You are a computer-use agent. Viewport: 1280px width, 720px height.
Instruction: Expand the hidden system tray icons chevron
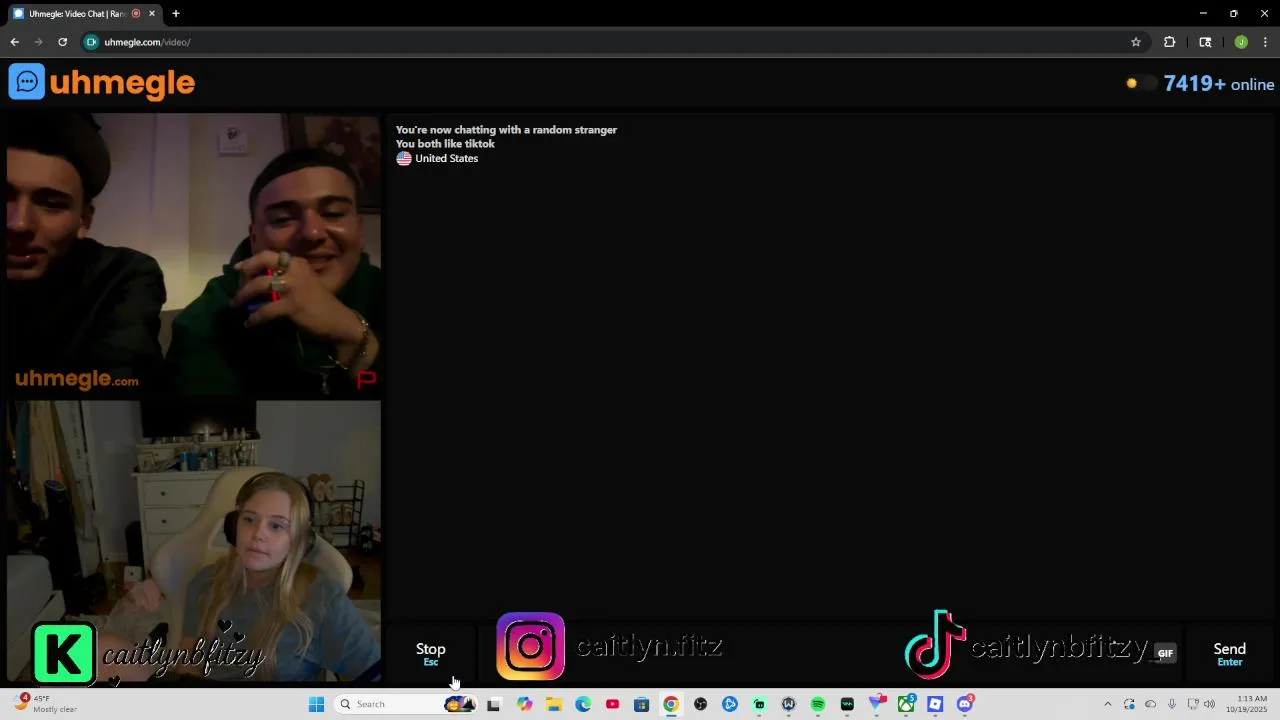1107,704
